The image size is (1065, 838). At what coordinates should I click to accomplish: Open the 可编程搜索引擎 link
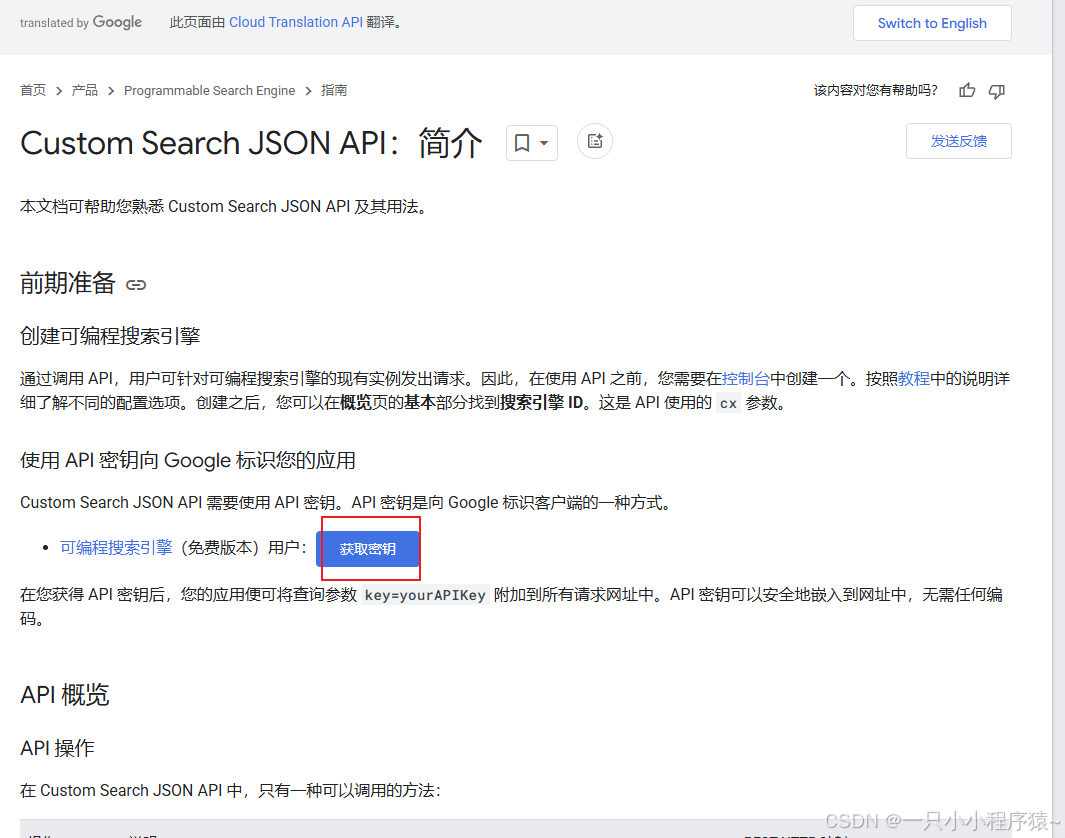click(116, 547)
